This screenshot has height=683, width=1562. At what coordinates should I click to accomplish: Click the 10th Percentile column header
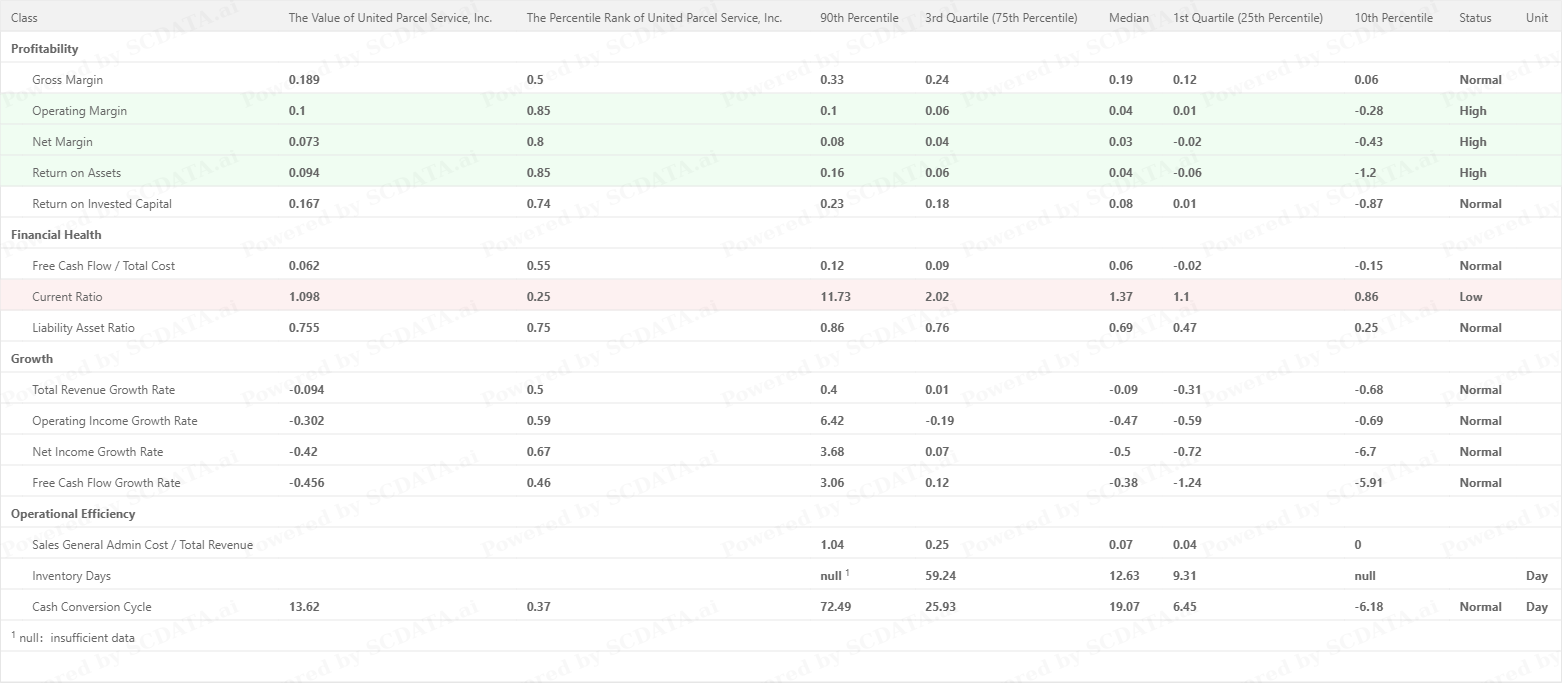click(x=1394, y=18)
